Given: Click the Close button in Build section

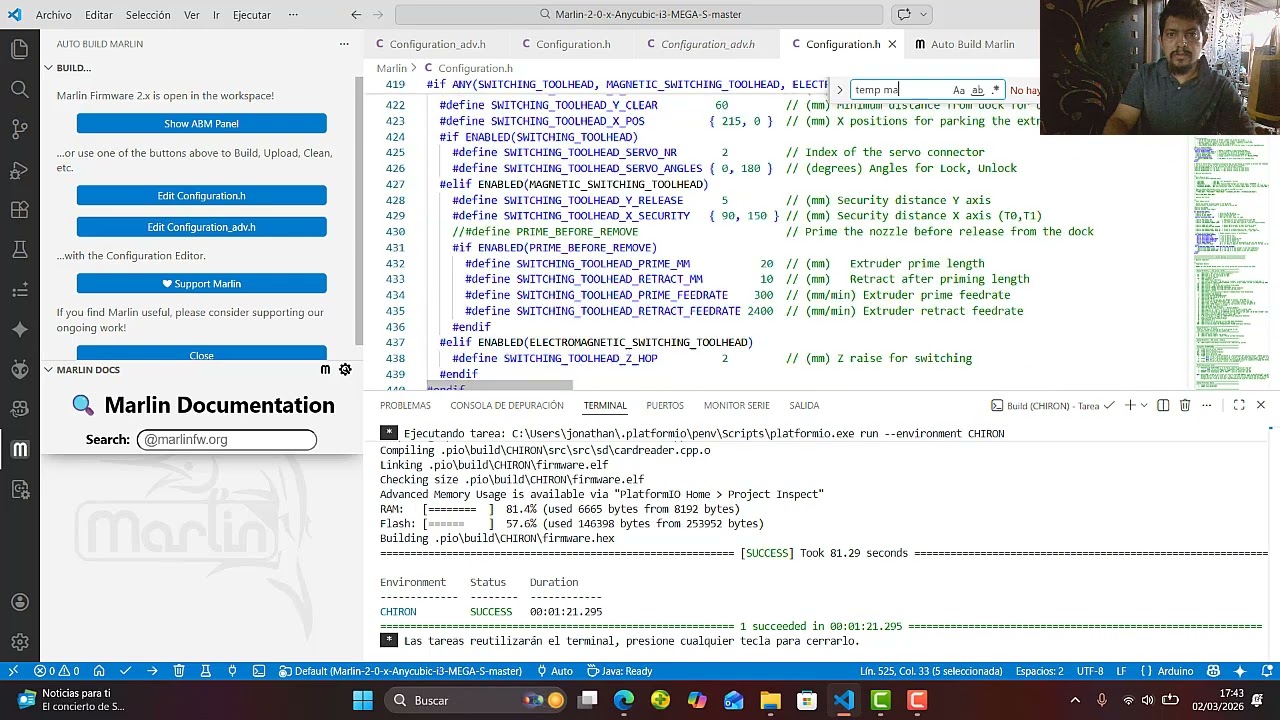Looking at the screenshot, I should (x=202, y=354).
